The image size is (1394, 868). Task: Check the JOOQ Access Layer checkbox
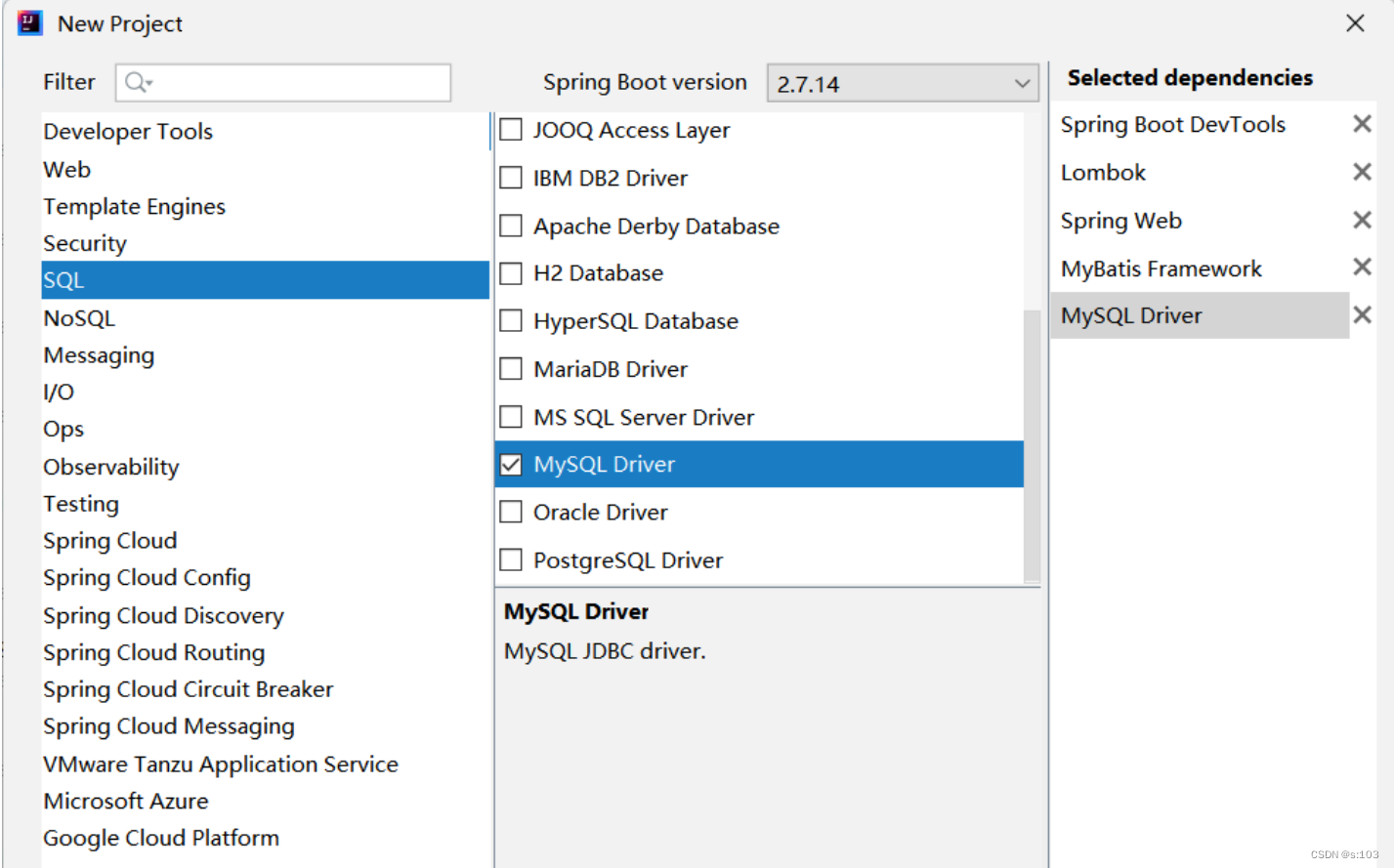tap(511, 130)
